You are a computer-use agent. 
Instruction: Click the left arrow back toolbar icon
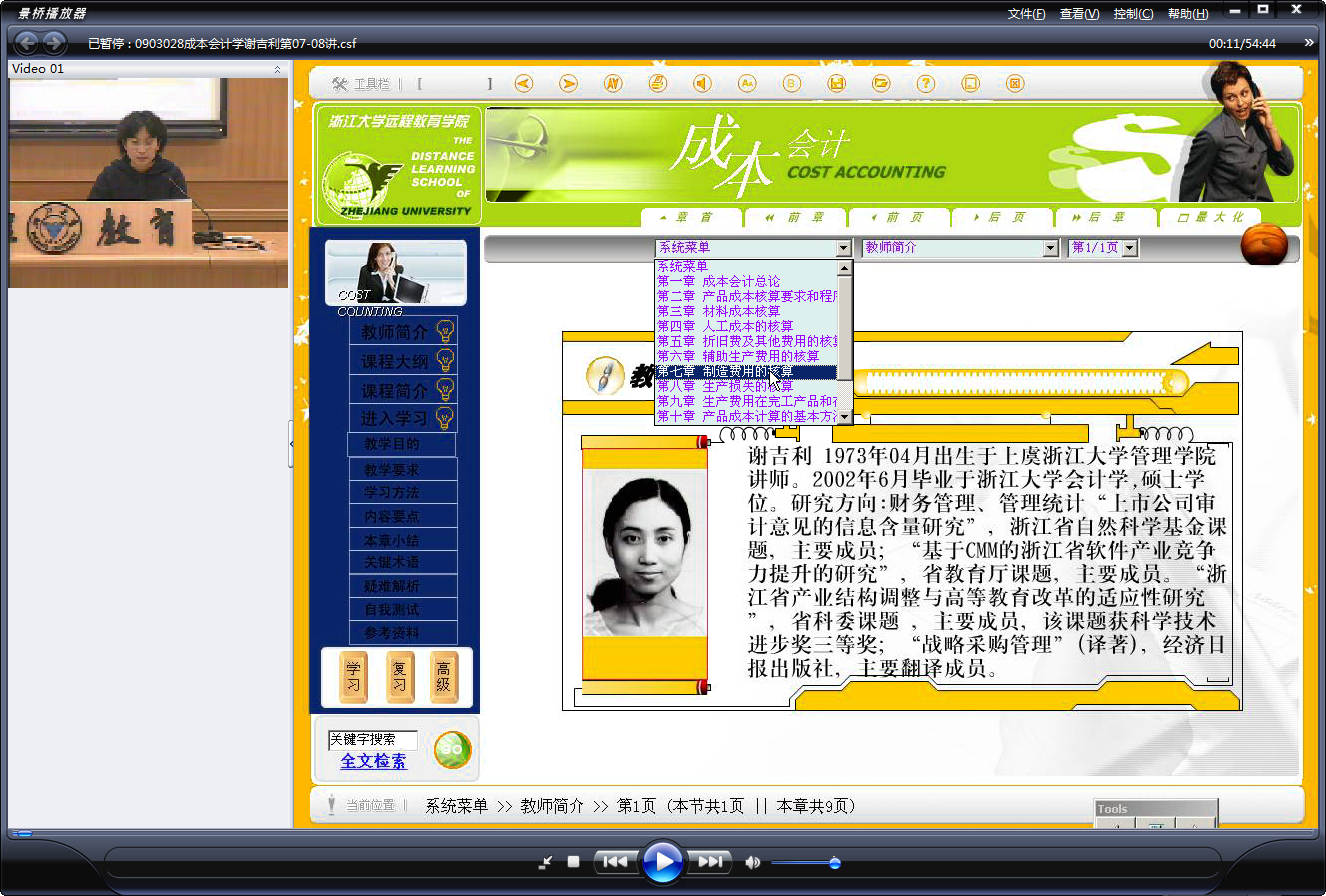[524, 84]
